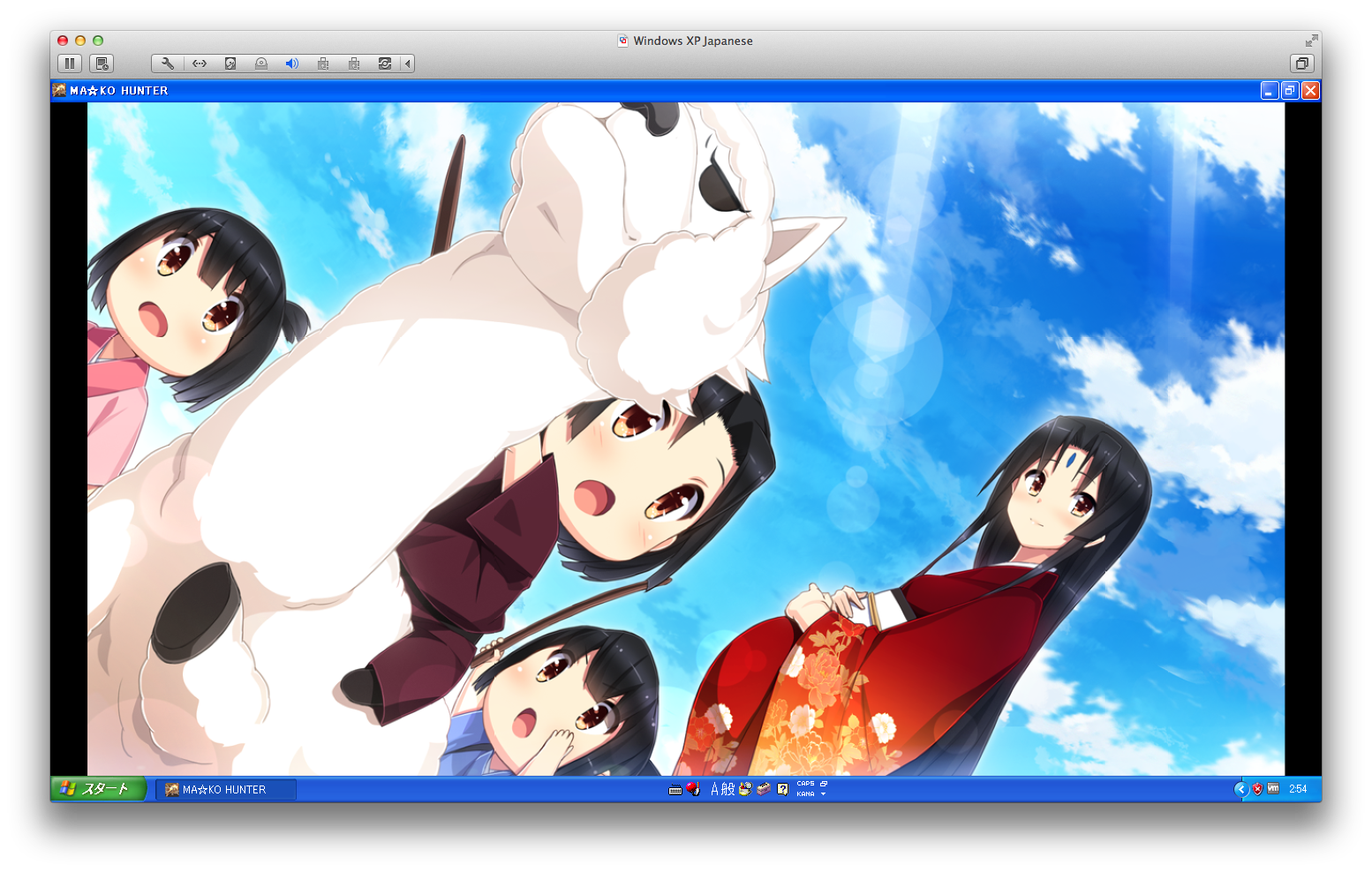The height and width of the screenshot is (872, 1372).
Task: Open Security Center red shield icon
Action: (1257, 789)
